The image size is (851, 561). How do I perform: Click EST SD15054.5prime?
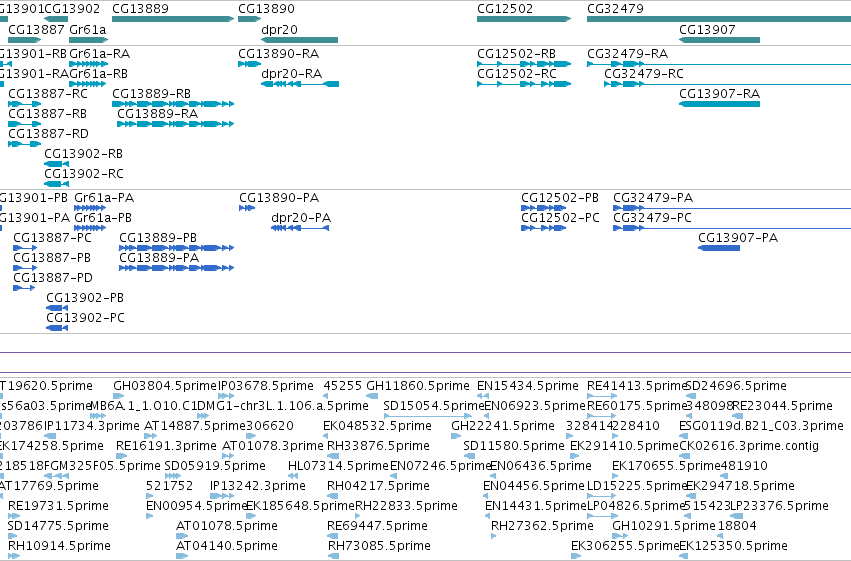(434, 406)
